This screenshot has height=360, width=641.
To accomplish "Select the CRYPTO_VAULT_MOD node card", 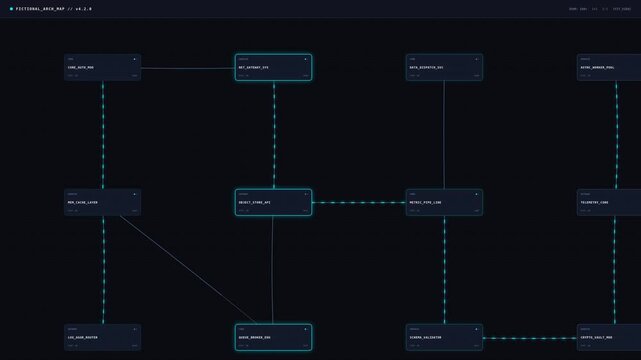I will click(609, 338).
